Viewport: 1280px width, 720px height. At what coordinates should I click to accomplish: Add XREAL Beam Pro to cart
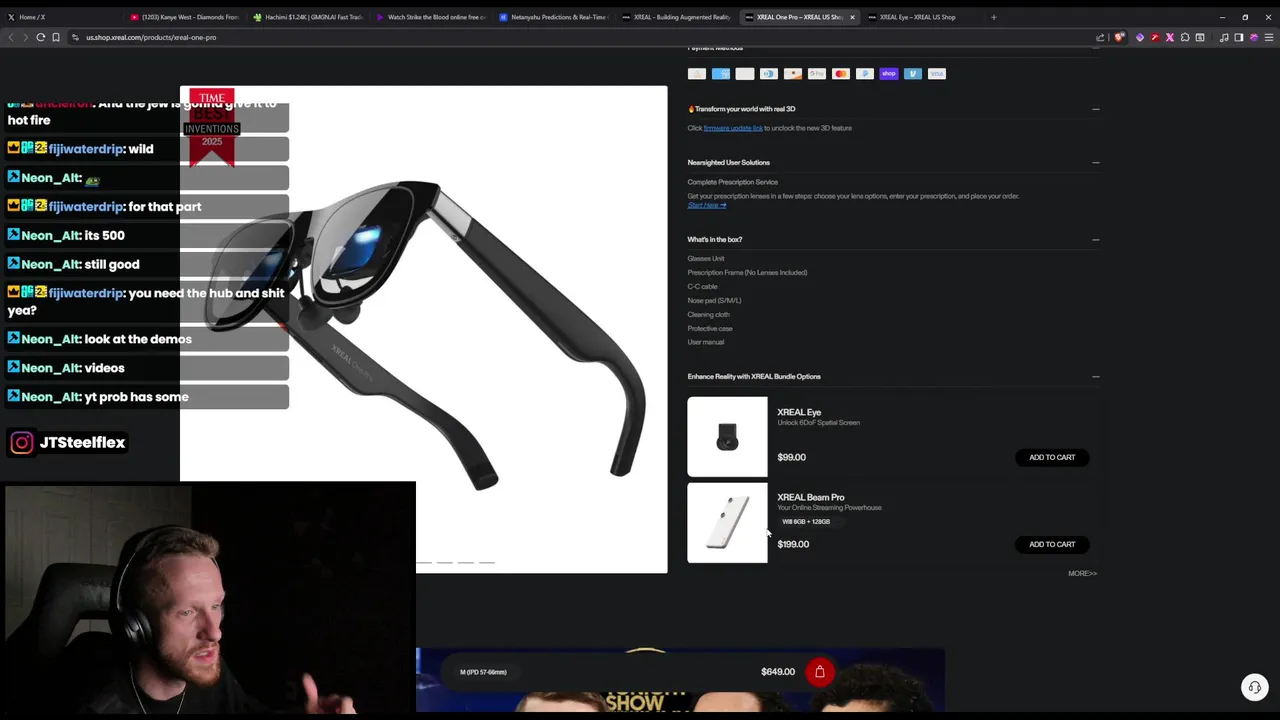click(1052, 544)
